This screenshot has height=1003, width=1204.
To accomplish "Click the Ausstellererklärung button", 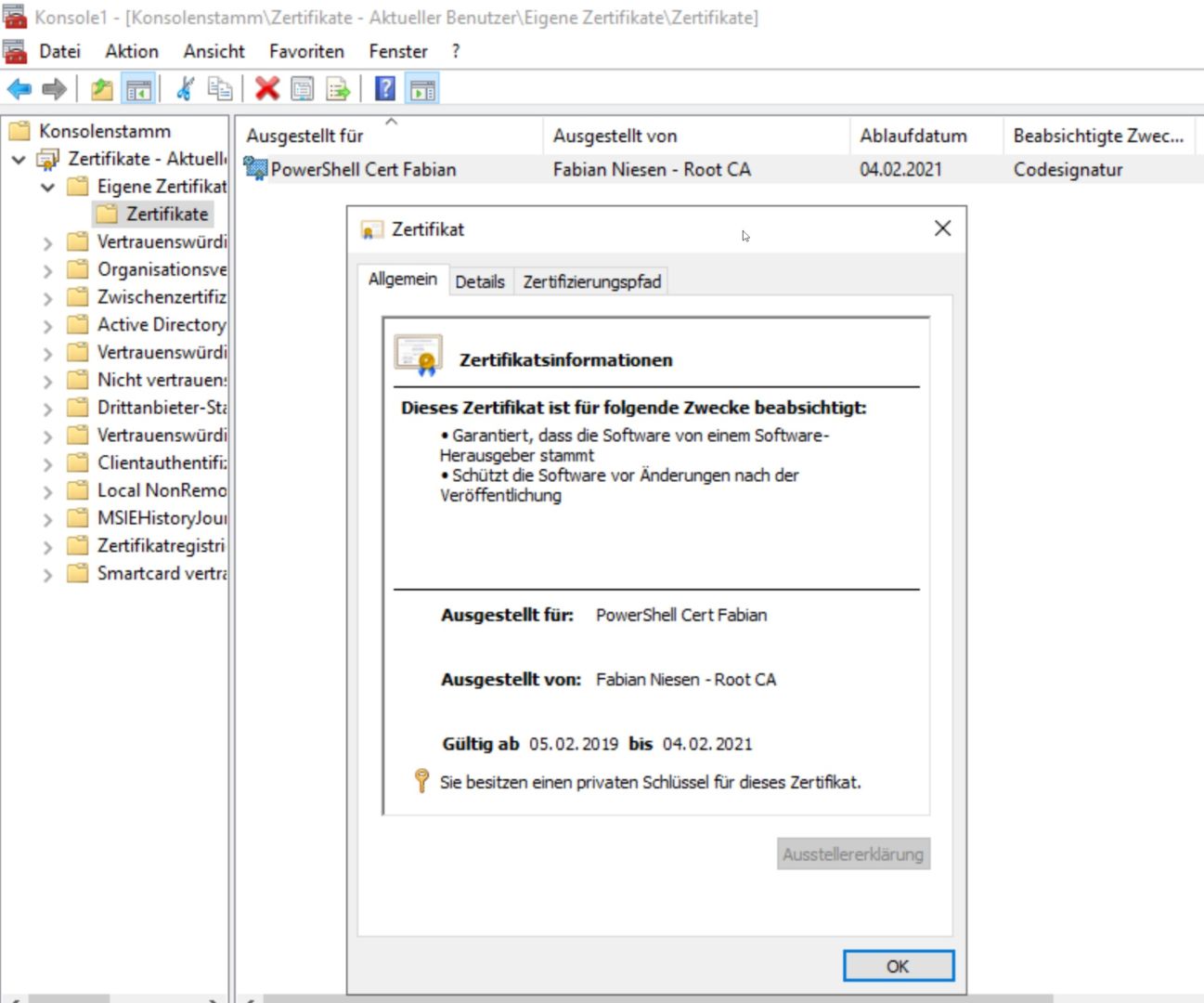I will click(x=853, y=853).
